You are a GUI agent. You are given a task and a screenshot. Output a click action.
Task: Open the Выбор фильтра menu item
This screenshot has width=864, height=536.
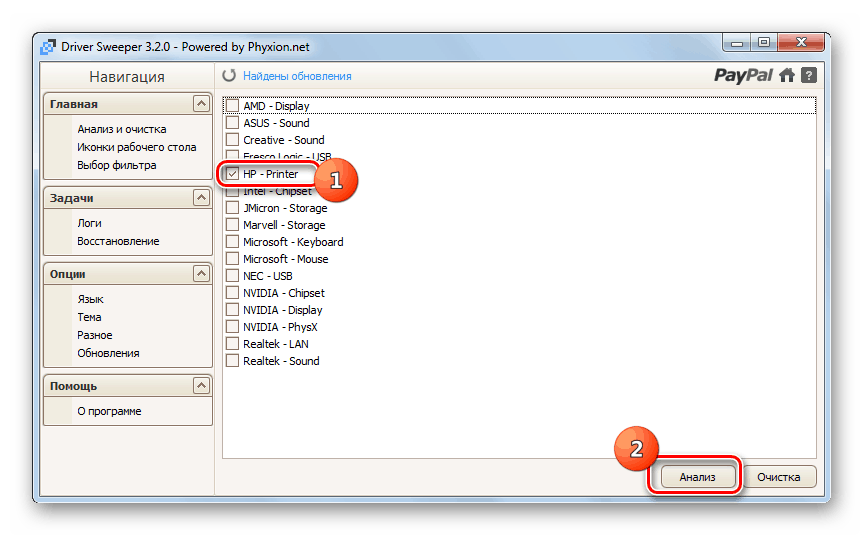coord(116,165)
